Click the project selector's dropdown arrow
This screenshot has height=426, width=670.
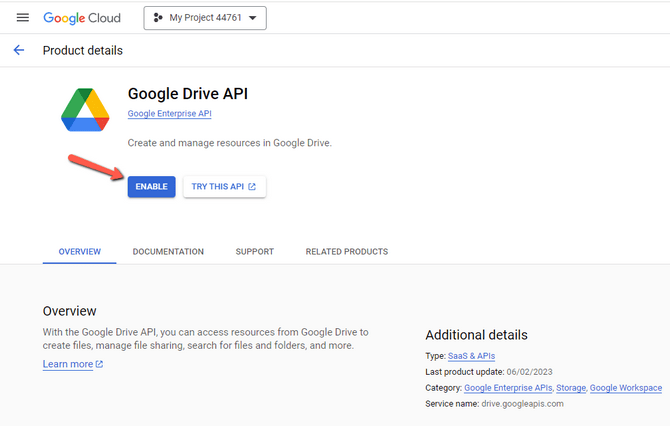pos(253,18)
